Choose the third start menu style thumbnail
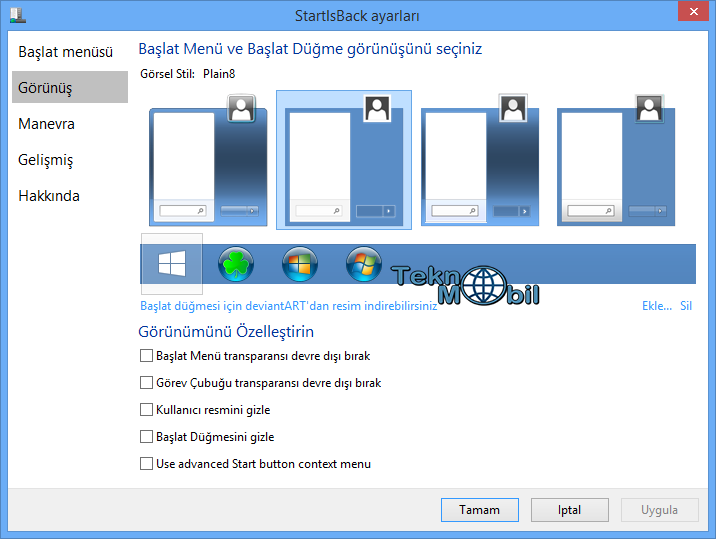The width and height of the screenshot is (716, 539). tap(479, 160)
